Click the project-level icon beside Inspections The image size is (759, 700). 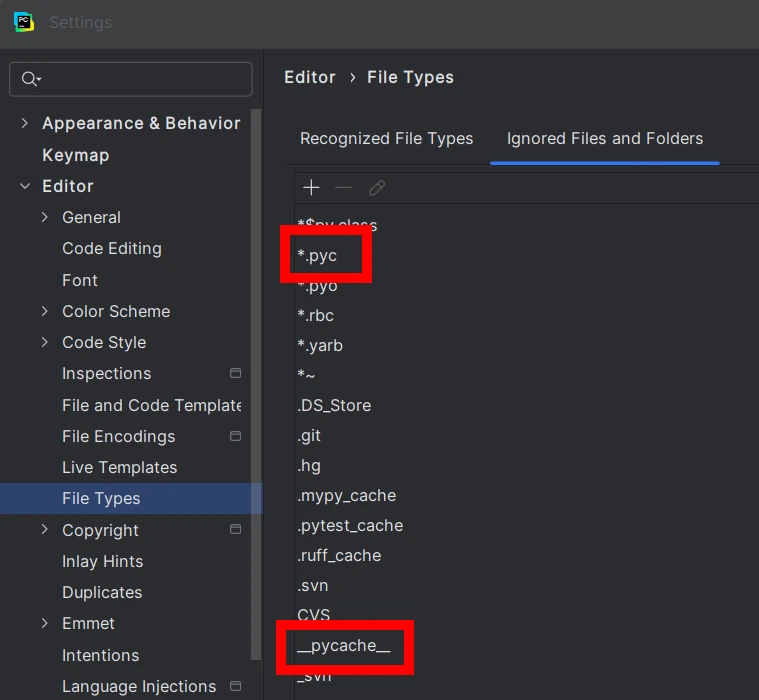pos(236,373)
